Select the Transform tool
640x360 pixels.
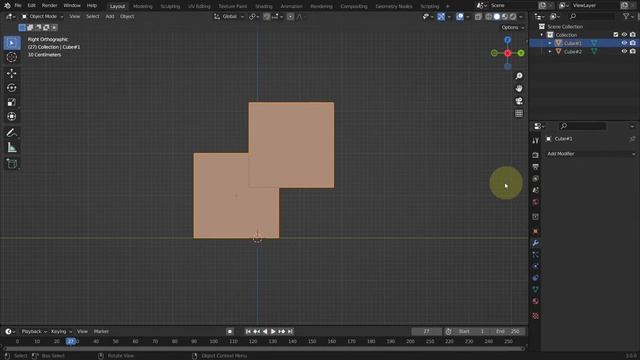click(12, 117)
